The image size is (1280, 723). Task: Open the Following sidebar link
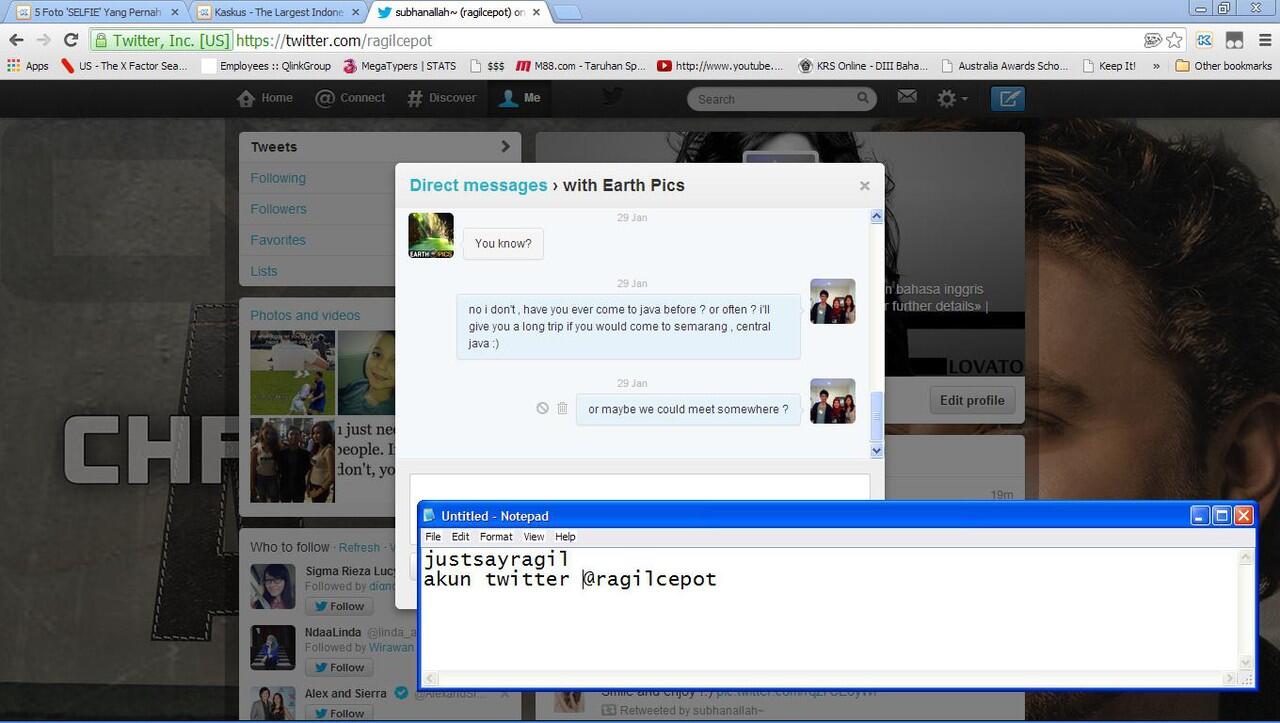click(278, 178)
